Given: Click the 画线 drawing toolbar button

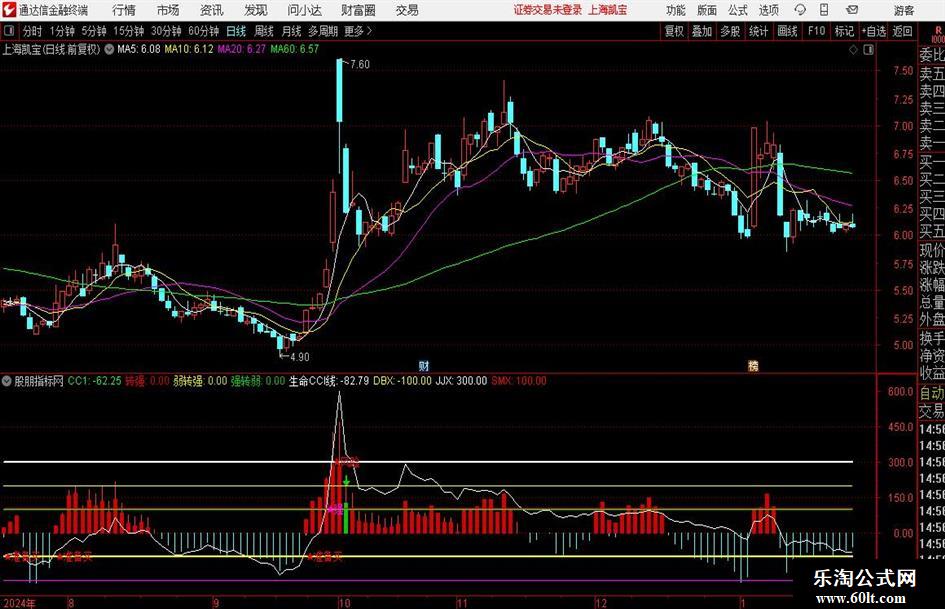Looking at the screenshot, I should pos(788,31).
